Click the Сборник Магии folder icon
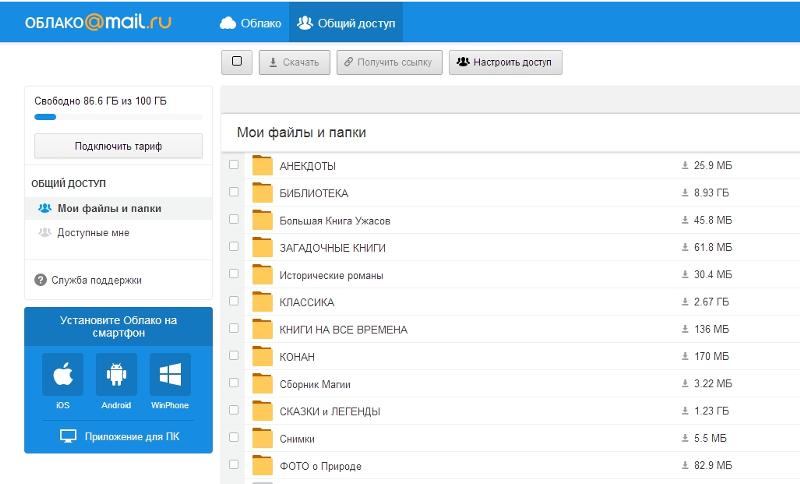The image size is (800, 484). 263,384
